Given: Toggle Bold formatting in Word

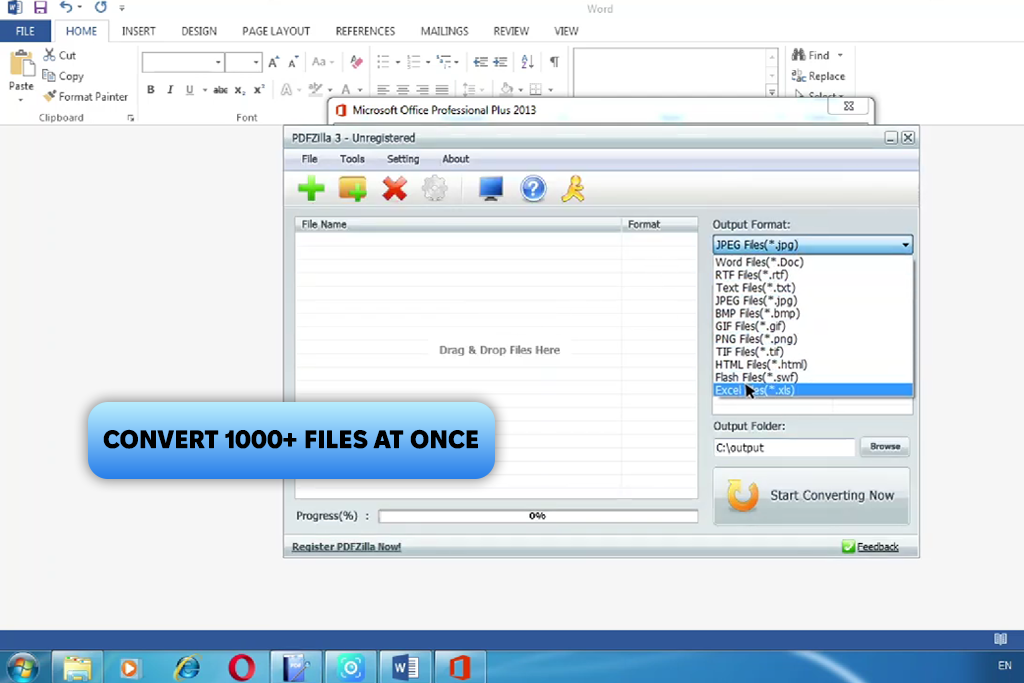Looking at the screenshot, I should [x=151, y=89].
